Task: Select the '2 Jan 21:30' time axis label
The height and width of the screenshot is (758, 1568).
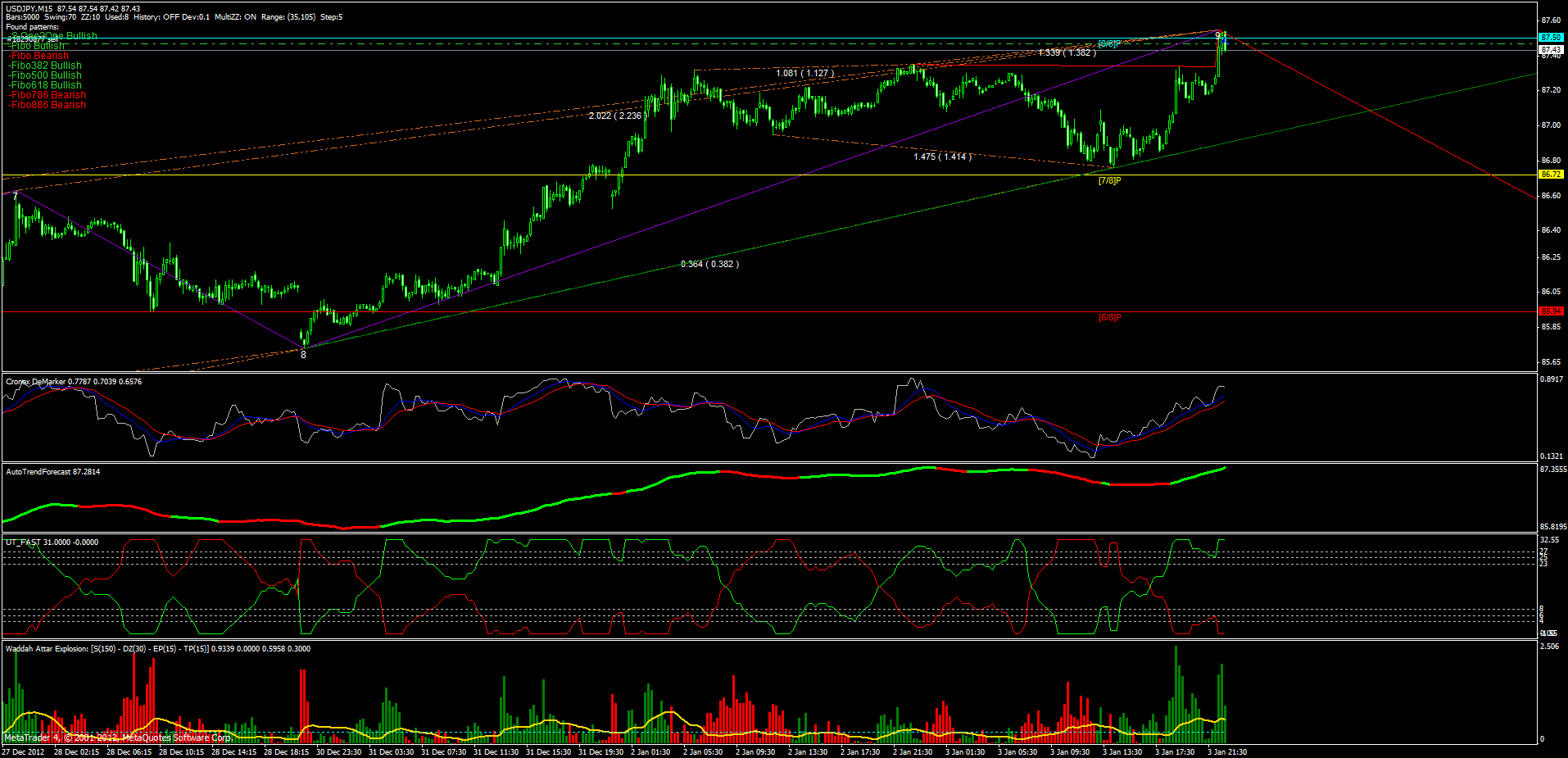Action: (x=913, y=752)
